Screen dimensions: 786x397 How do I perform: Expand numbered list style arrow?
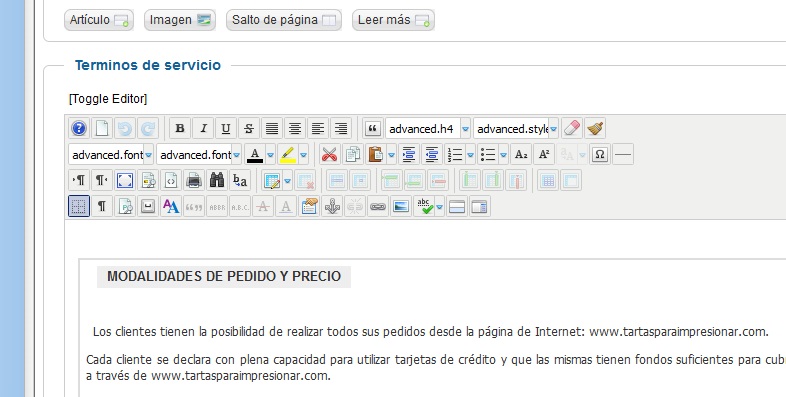[x=470, y=155]
